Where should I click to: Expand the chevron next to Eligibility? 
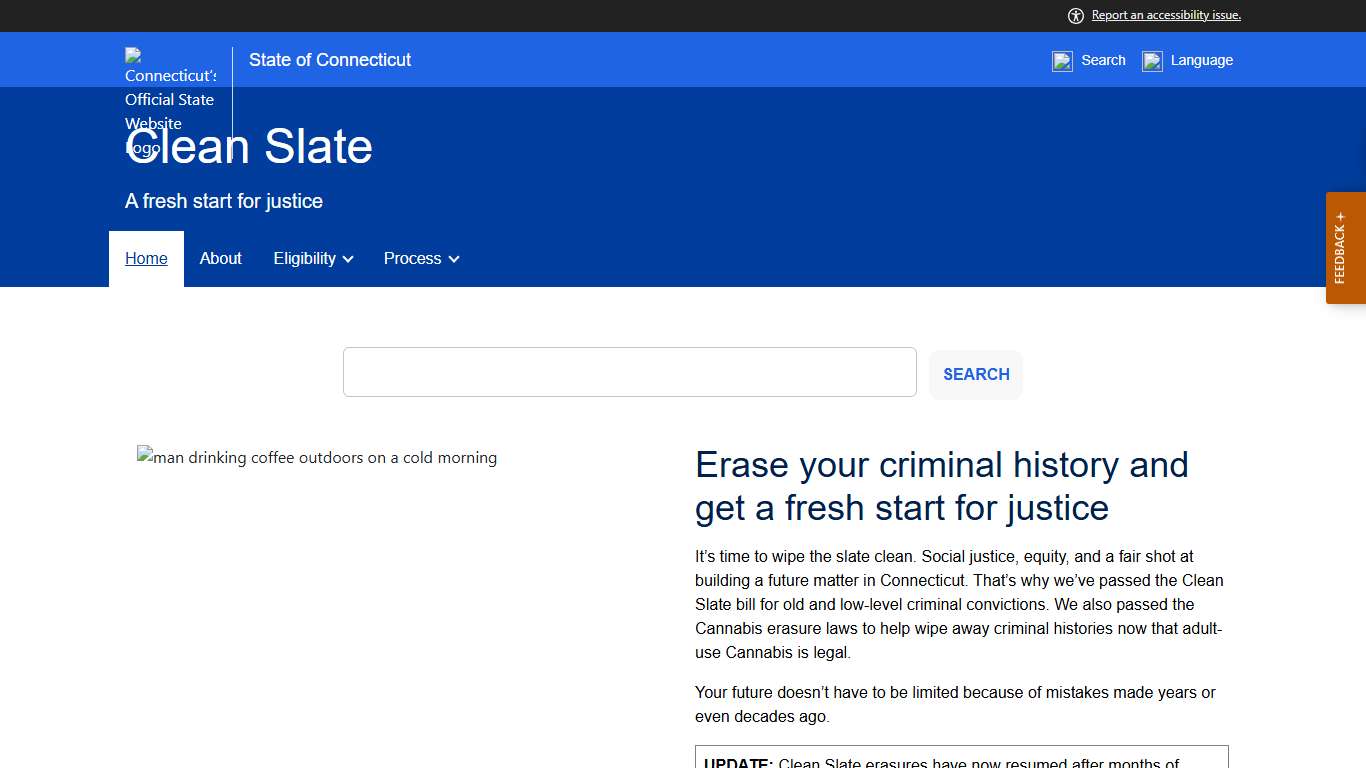pyautogui.click(x=348, y=259)
